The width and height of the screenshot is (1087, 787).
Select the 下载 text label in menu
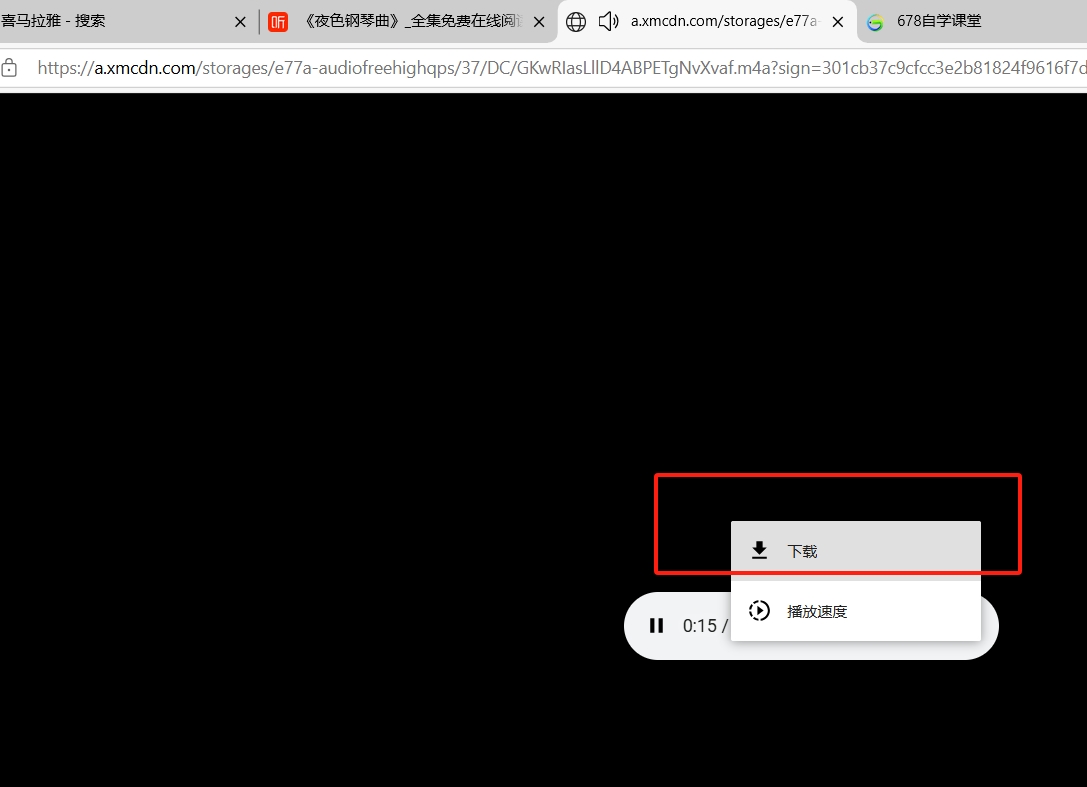[802, 551]
